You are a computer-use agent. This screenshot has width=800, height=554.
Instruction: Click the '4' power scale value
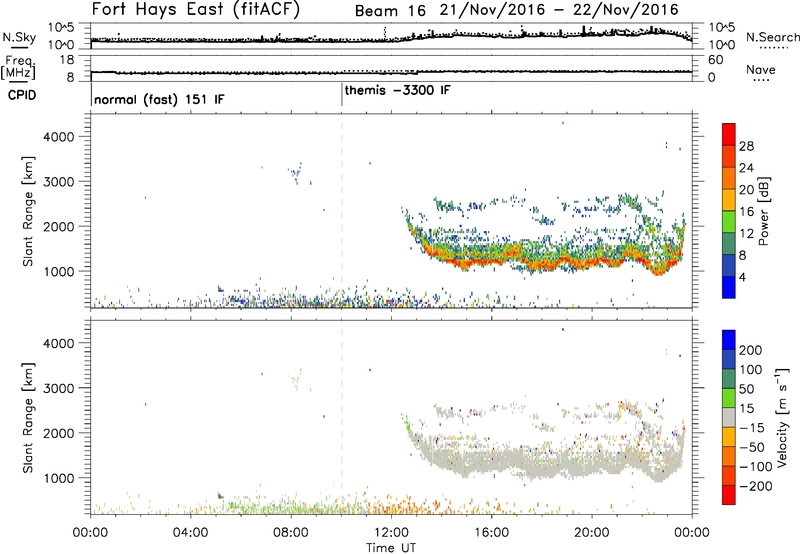[x=743, y=277]
